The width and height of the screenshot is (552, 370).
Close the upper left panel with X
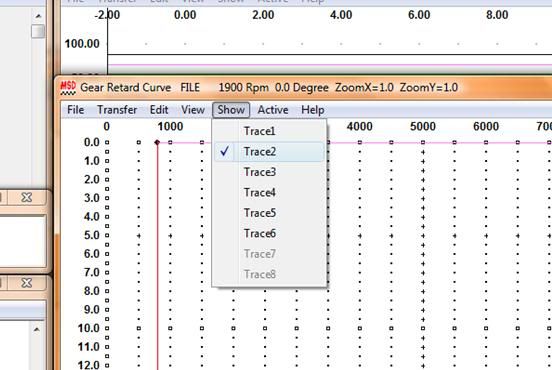coord(26,197)
